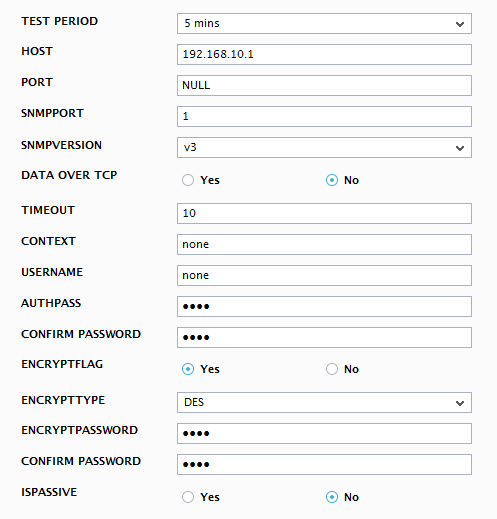This screenshot has height=519, width=497.
Task: Select Yes for Data Over TCP
Action: [x=188, y=180]
